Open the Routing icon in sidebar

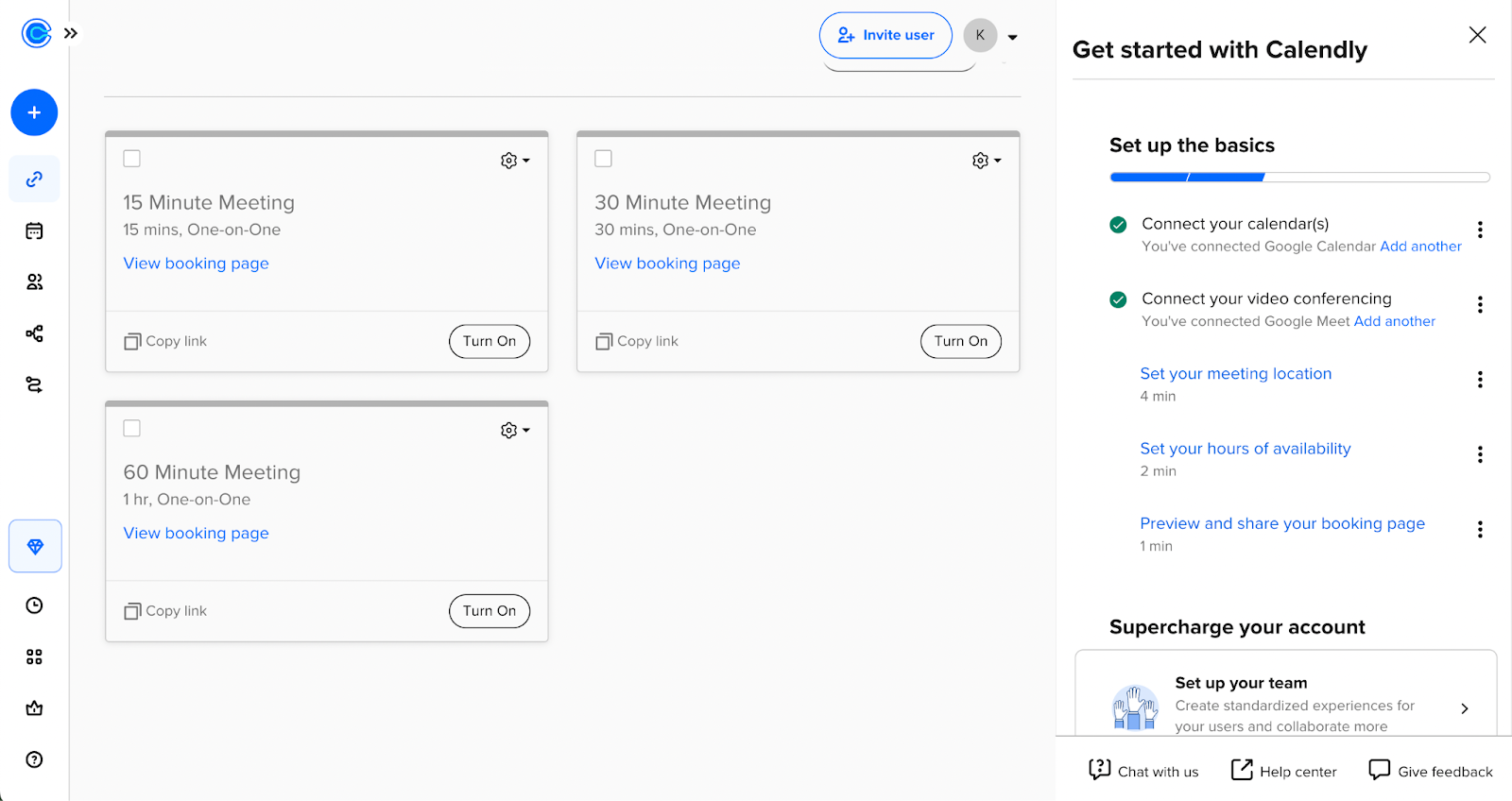[x=34, y=384]
